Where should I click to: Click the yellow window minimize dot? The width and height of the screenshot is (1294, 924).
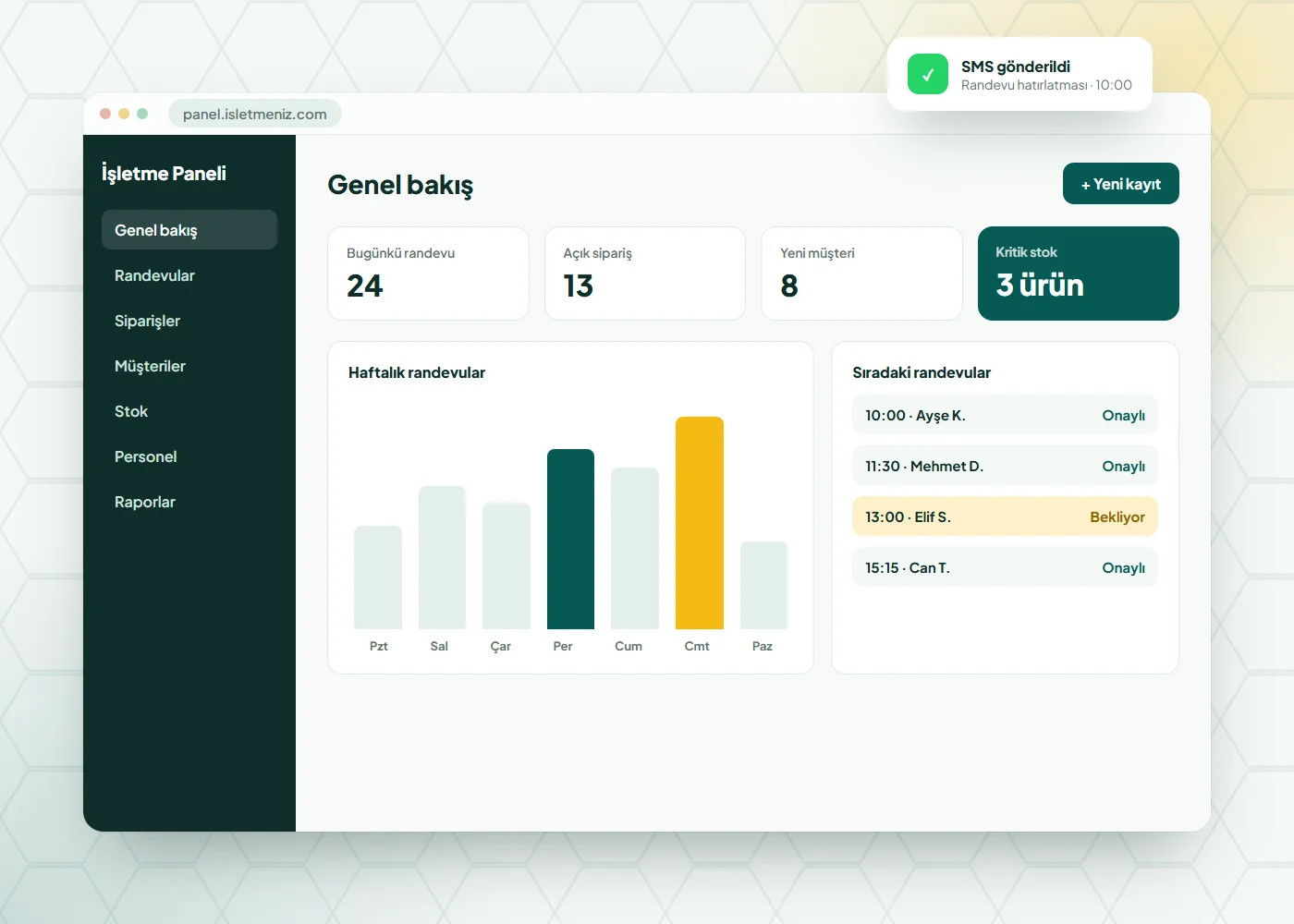tap(124, 114)
